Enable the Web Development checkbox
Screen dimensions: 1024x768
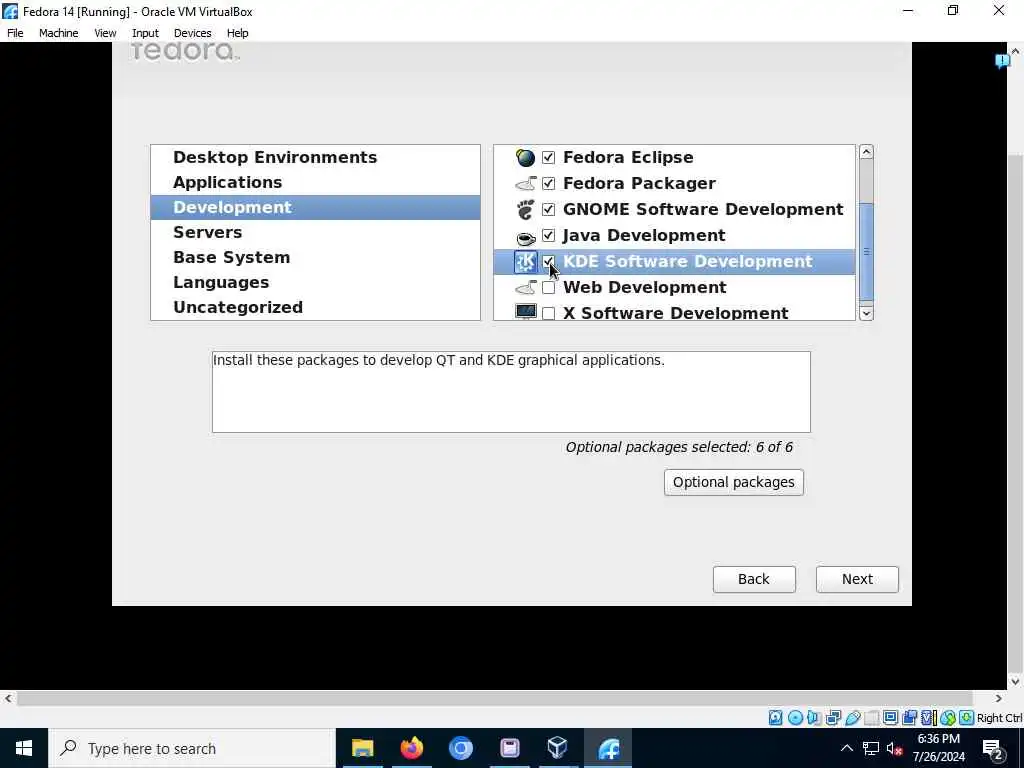click(549, 287)
